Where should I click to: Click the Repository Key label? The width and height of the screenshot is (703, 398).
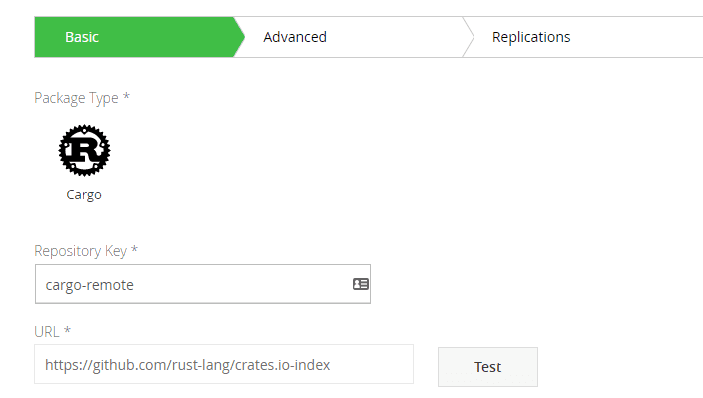coord(81,251)
